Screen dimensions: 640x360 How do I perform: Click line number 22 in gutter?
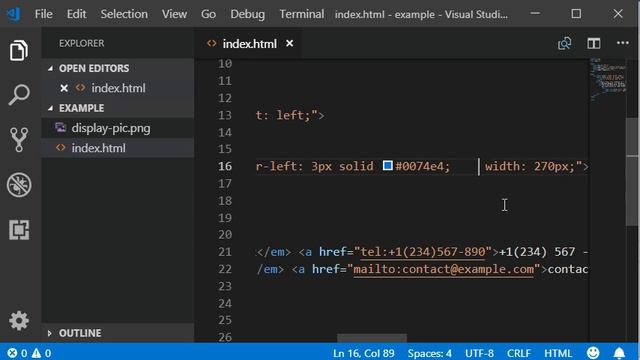(x=225, y=269)
